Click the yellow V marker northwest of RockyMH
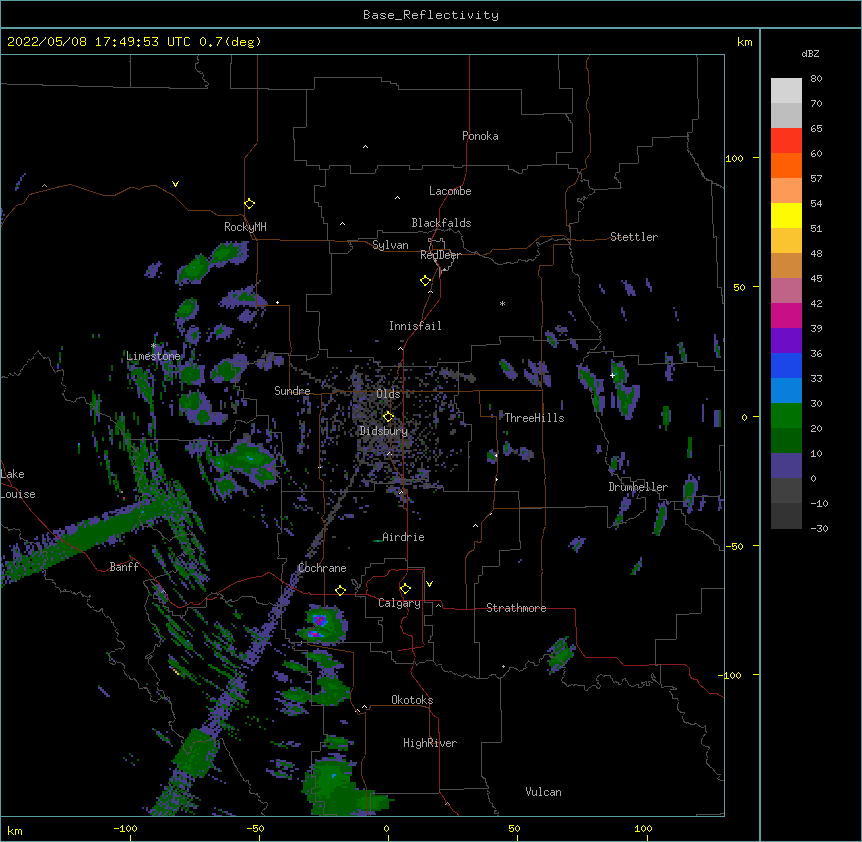 pyautogui.click(x=175, y=184)
